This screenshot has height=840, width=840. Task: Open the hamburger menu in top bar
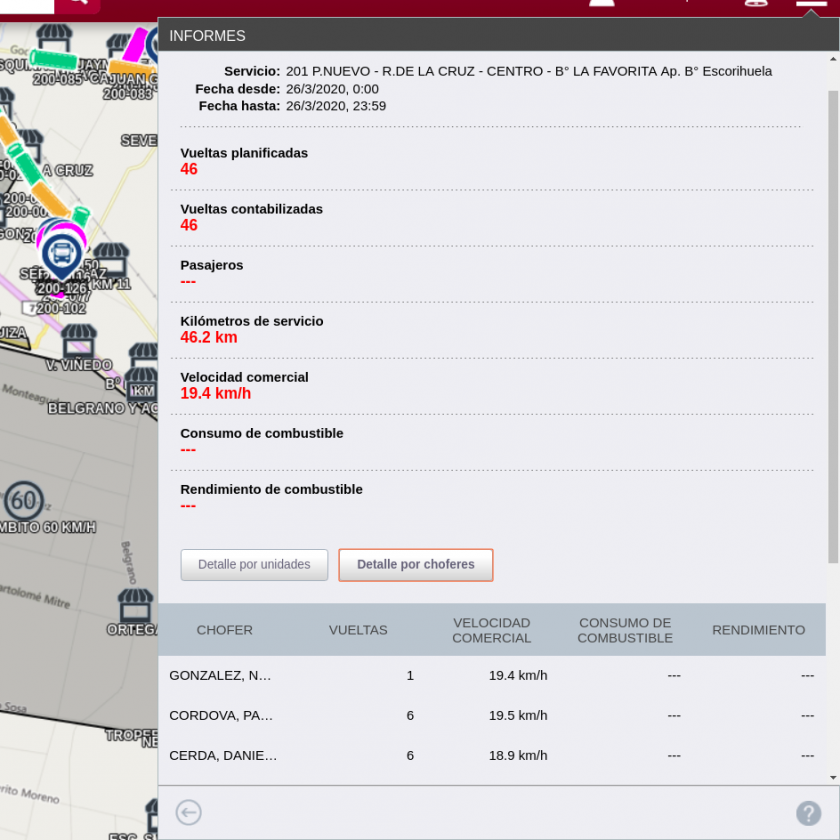(x=811, y=4)
